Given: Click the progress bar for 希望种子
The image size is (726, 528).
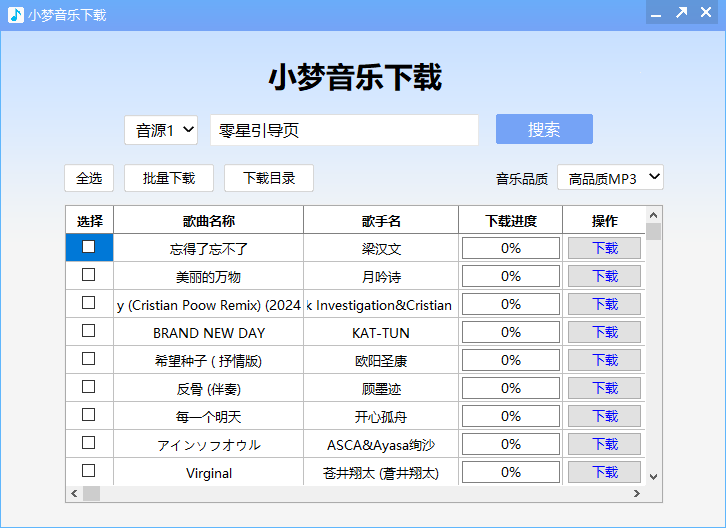Looking at the screenshot, I should click(x=511, y=360).
